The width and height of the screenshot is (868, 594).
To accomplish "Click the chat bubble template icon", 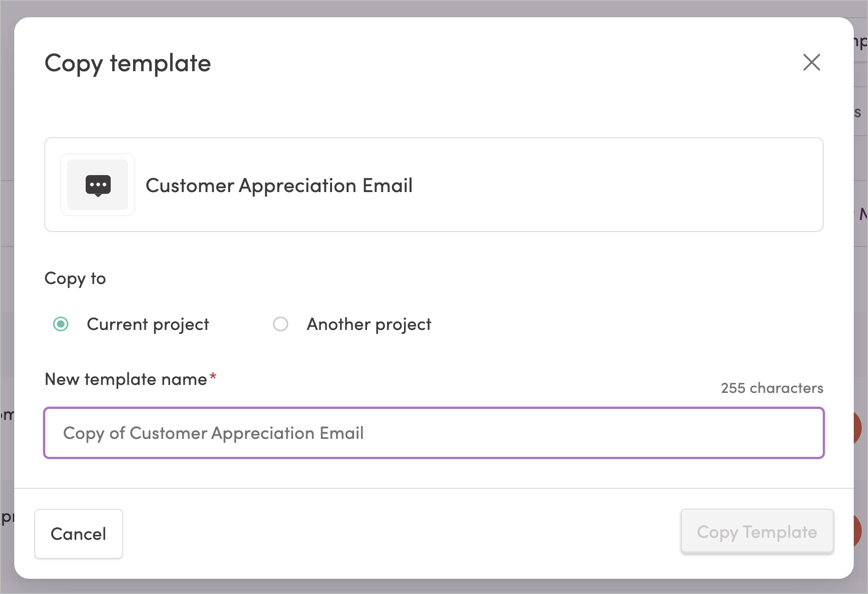I will coord(98,185).
